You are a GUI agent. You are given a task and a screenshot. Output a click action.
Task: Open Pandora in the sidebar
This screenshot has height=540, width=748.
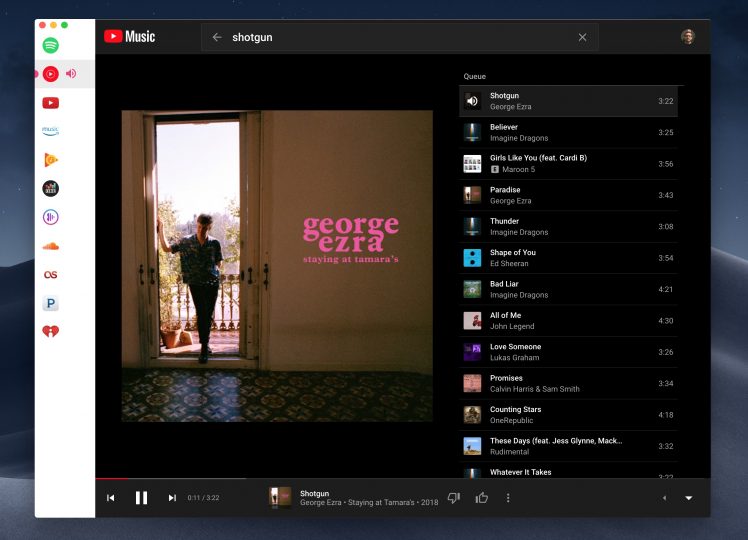50,303
